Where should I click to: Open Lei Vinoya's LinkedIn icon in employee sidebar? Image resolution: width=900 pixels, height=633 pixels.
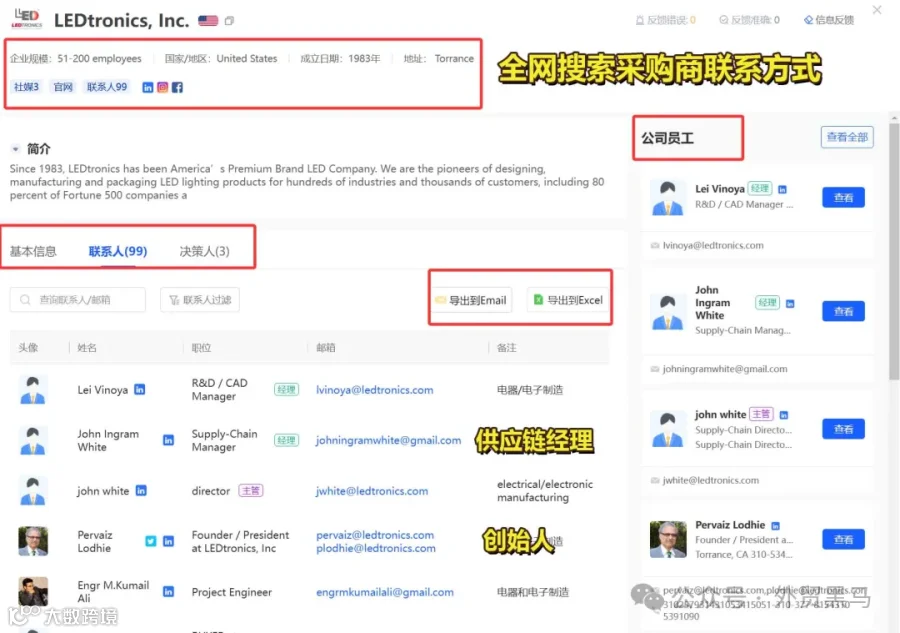click(782, 189)
